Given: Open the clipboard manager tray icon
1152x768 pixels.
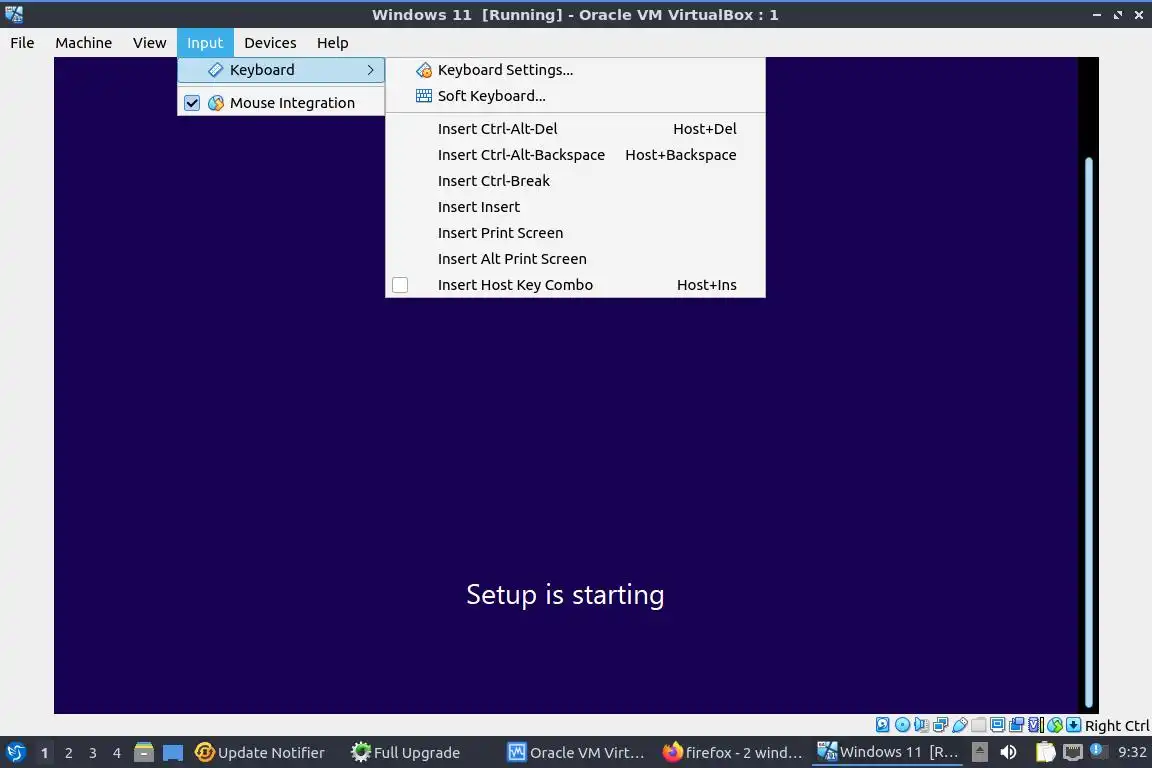Looking at the screenshot, I should (1045, 752).
